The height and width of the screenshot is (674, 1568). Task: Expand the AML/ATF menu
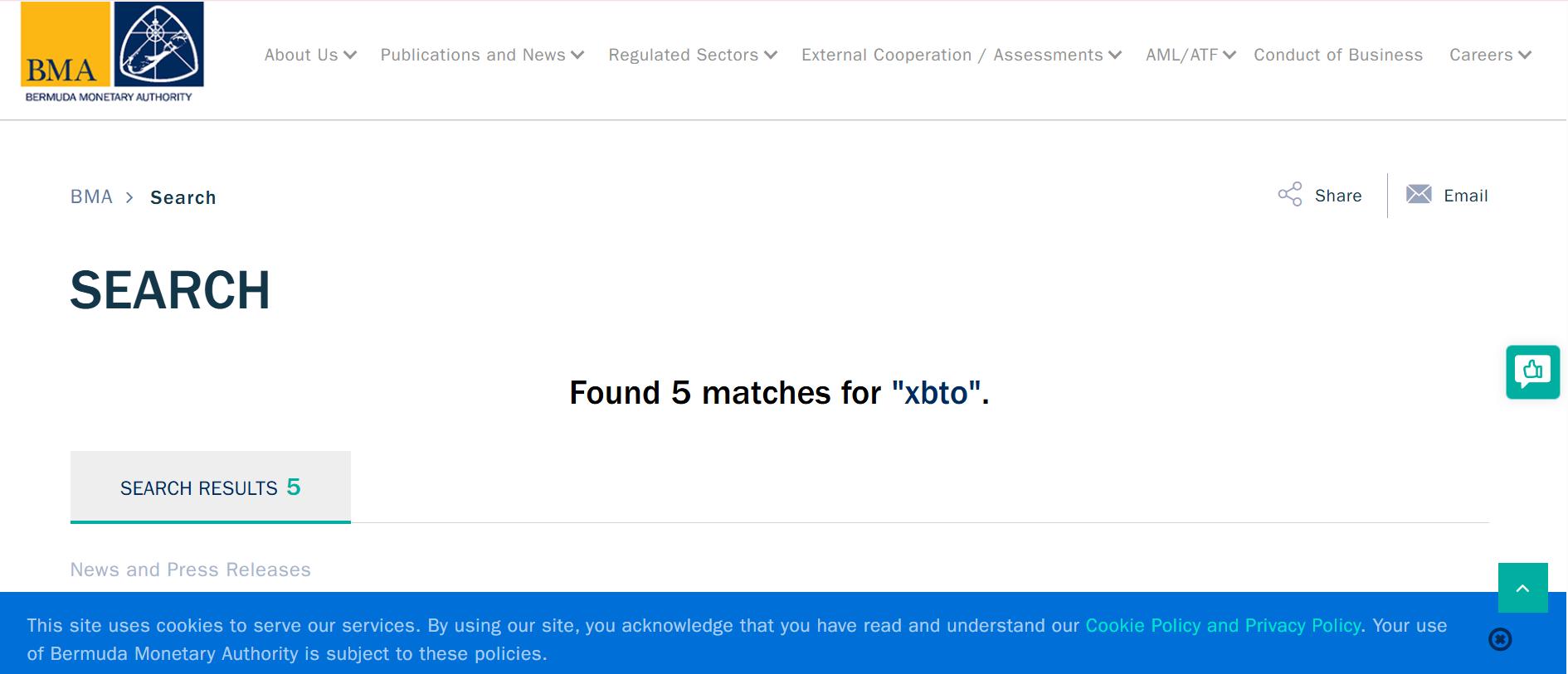pos(1191,55)
